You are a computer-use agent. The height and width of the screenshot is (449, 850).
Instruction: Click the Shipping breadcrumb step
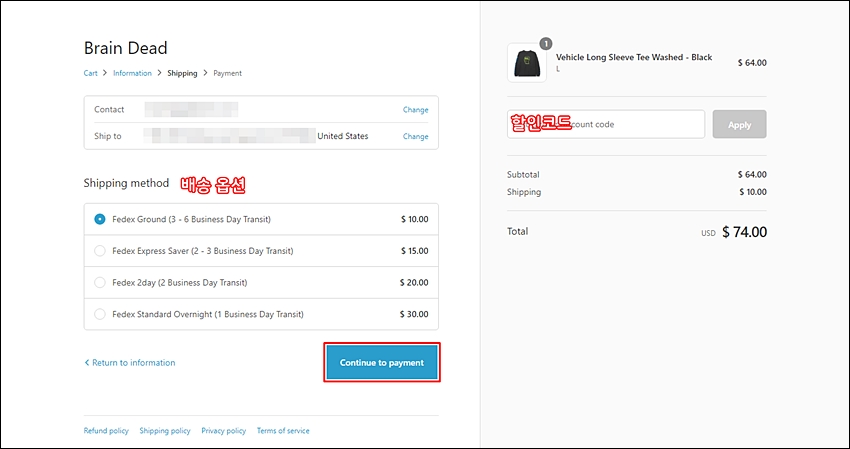click(x=182, y=73)
